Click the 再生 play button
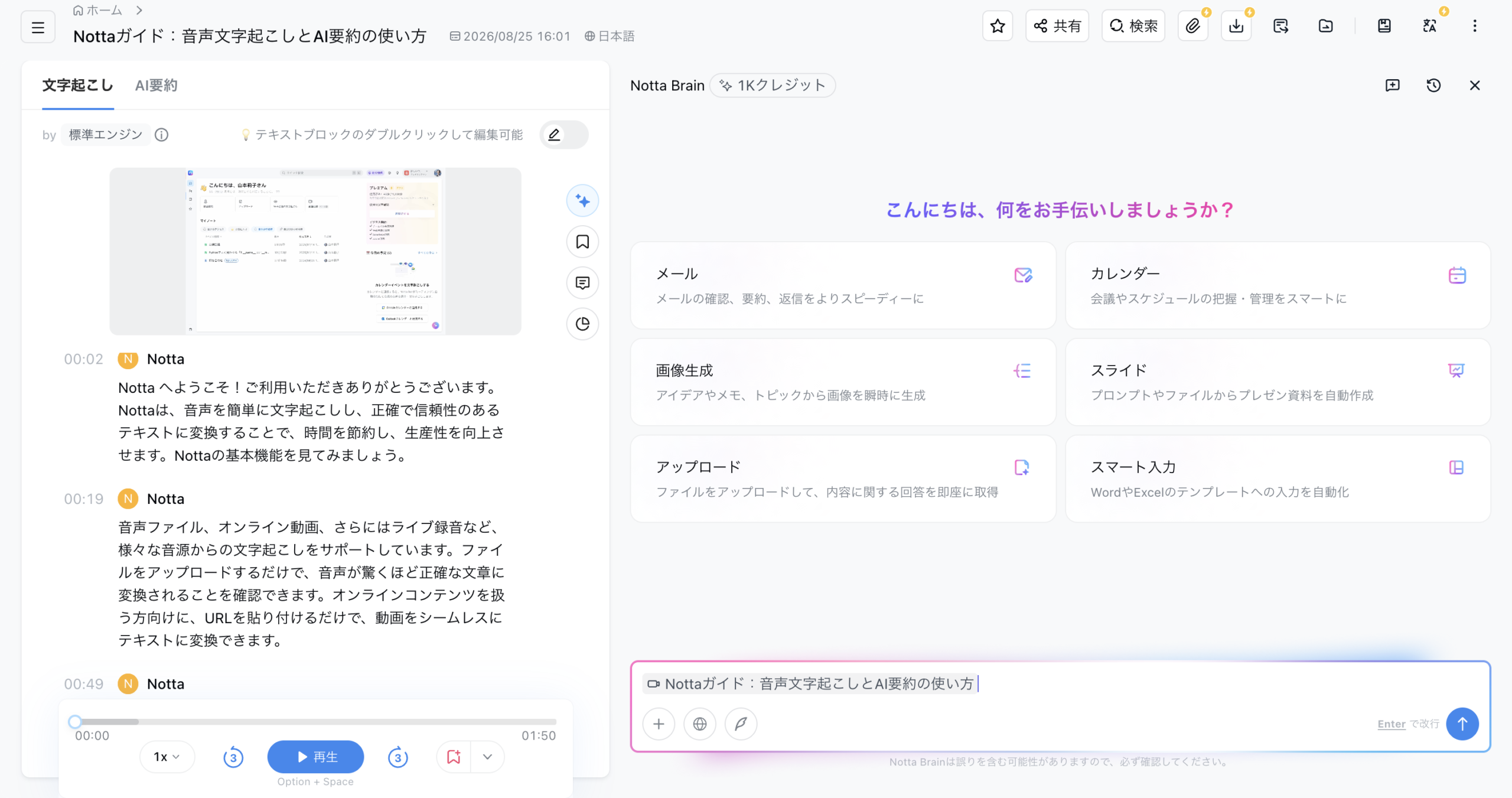The width and height of the screenshot is (1512, 798). coord(315,757)
